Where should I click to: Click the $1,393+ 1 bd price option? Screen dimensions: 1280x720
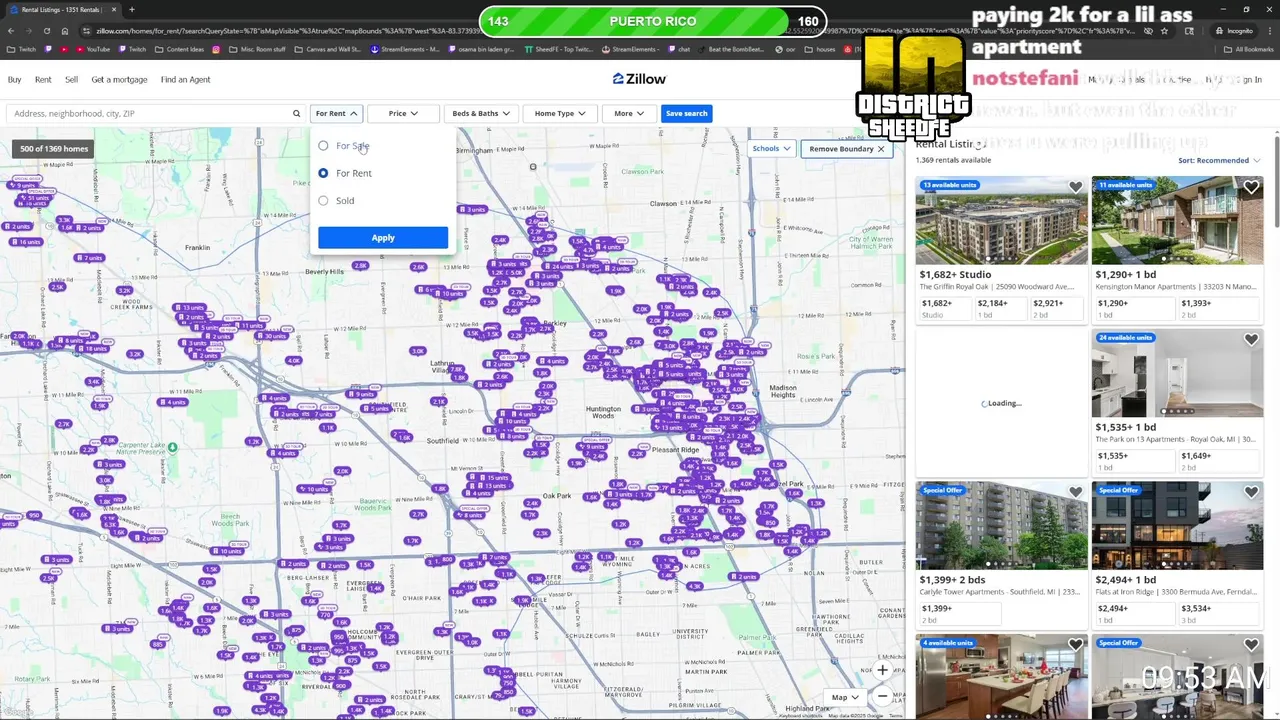point(1219,308)
